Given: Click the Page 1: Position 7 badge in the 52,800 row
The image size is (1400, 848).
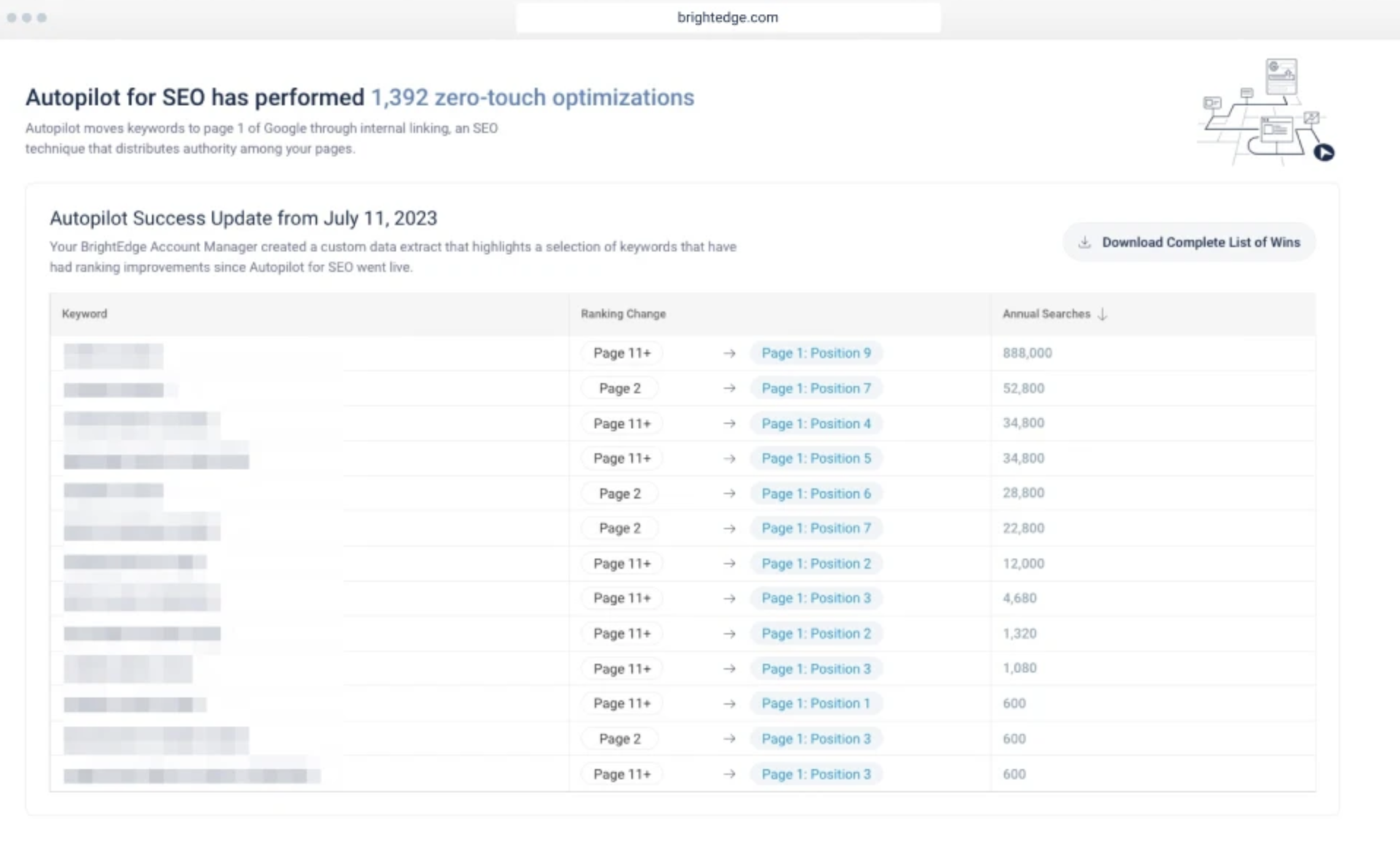Looking at the screenshot, I should coord(815,388).
